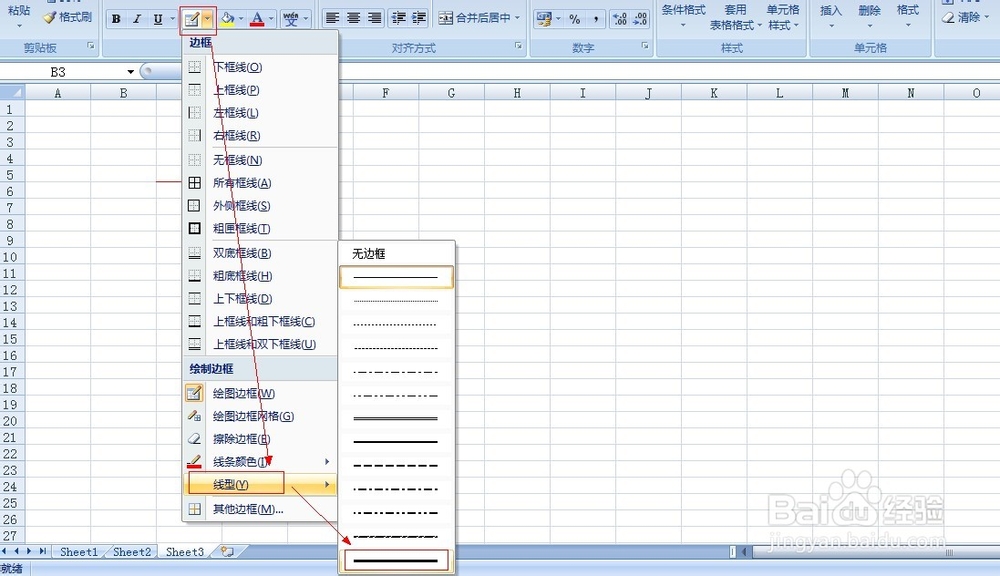The width and height of the screenshot is (1000, 576).
Task: Pick the double line style
Action: pos(396,418)
